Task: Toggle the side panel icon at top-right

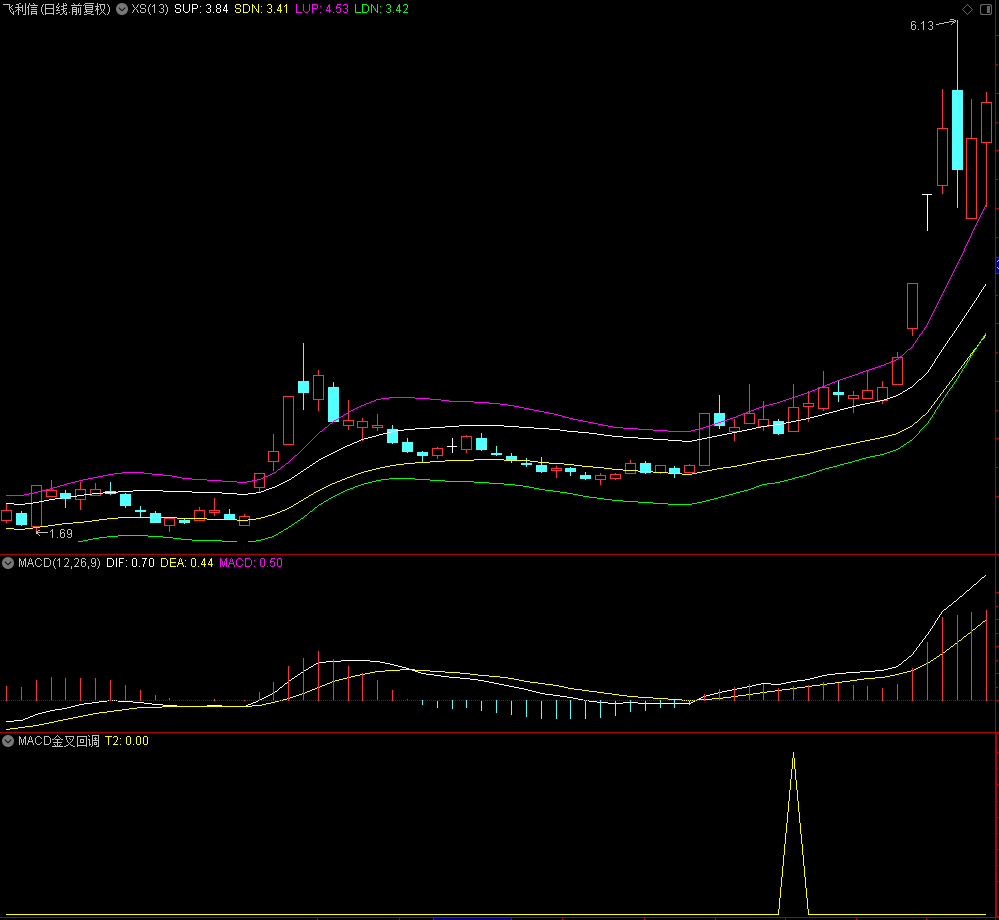Action: 984,9
